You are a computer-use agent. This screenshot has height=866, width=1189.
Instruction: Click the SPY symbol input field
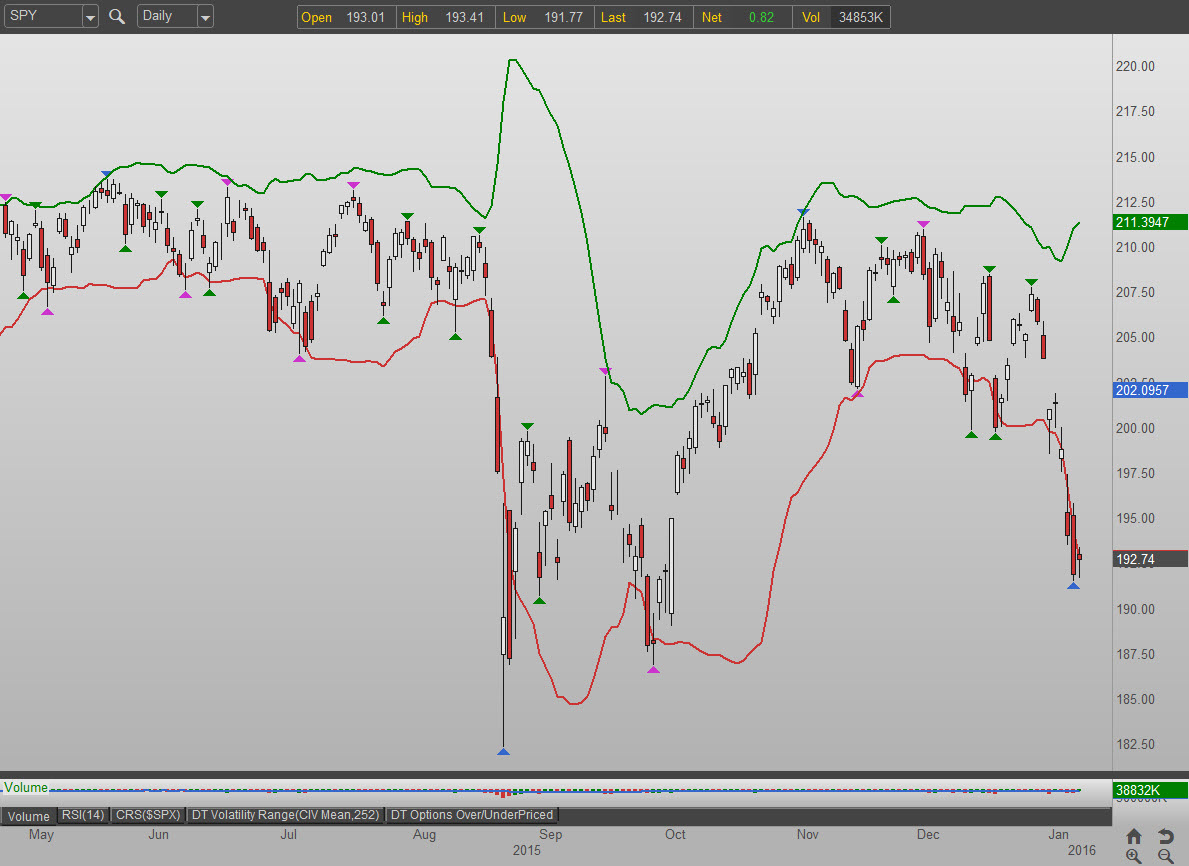click(43, 16)
